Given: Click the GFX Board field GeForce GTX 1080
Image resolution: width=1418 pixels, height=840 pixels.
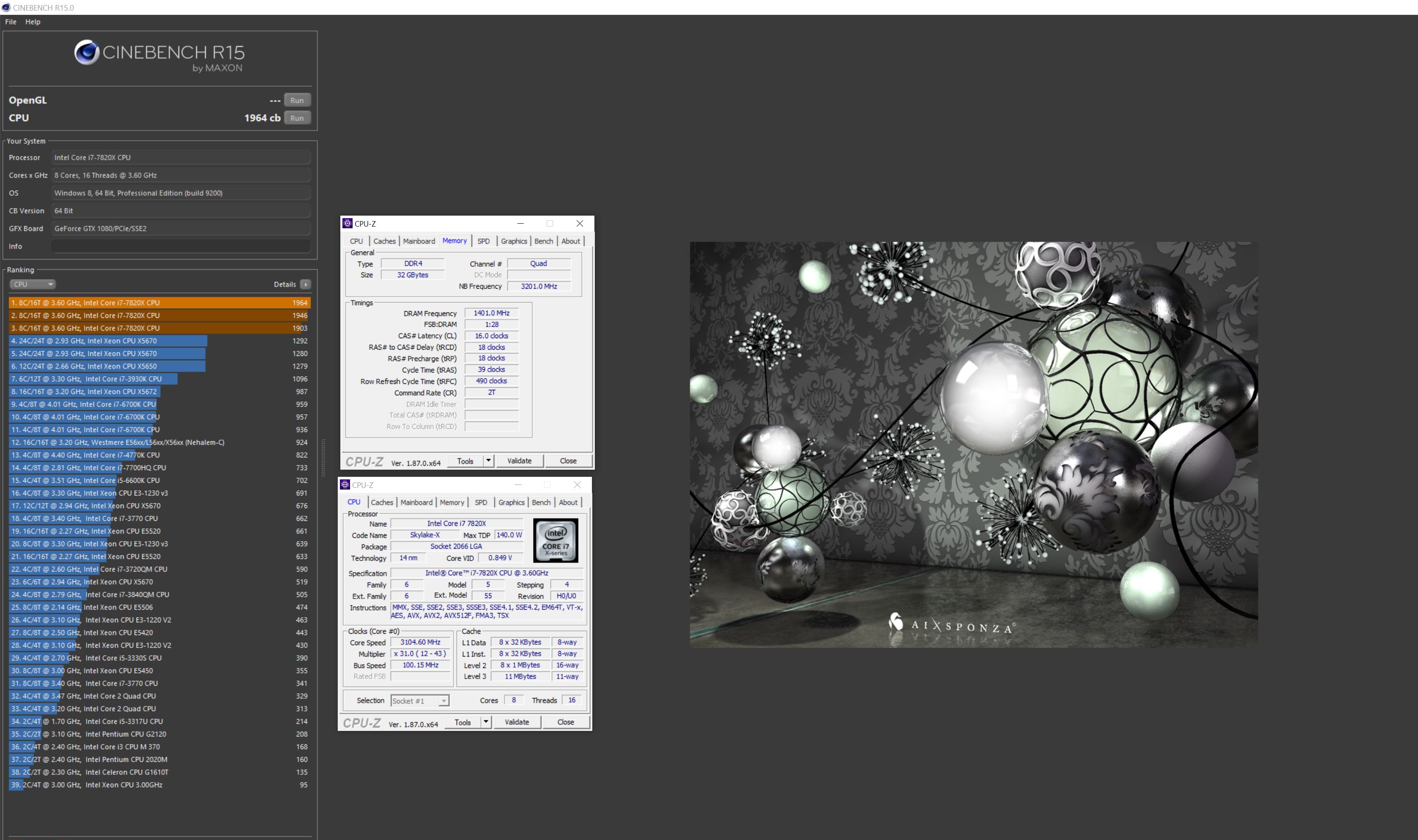Looking at the screenshot, I should pos(181,229).
